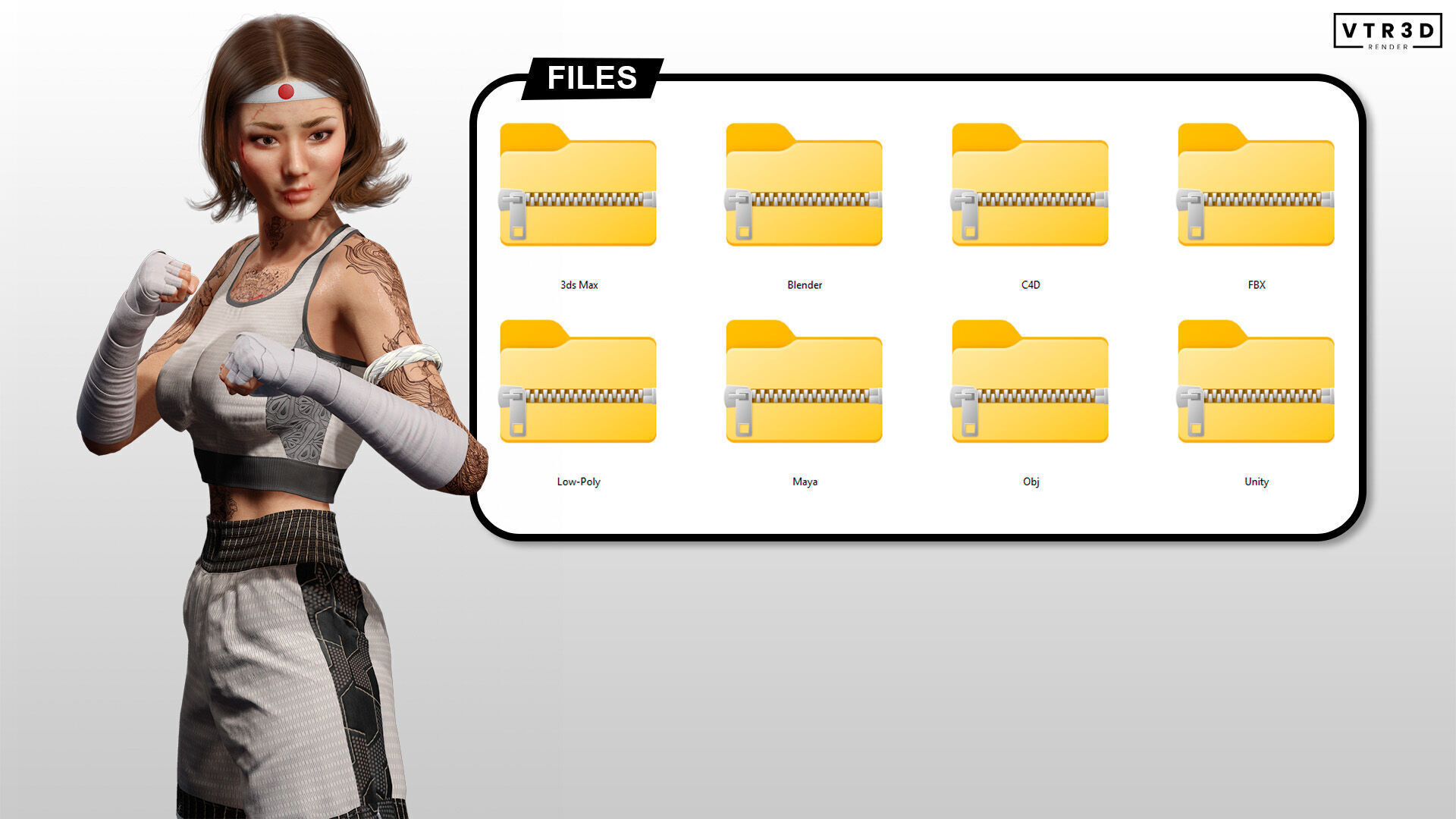The image size is (1456, 819).
Task: Open the Obj zip folder icon
Action: [x=1030, y=381]
